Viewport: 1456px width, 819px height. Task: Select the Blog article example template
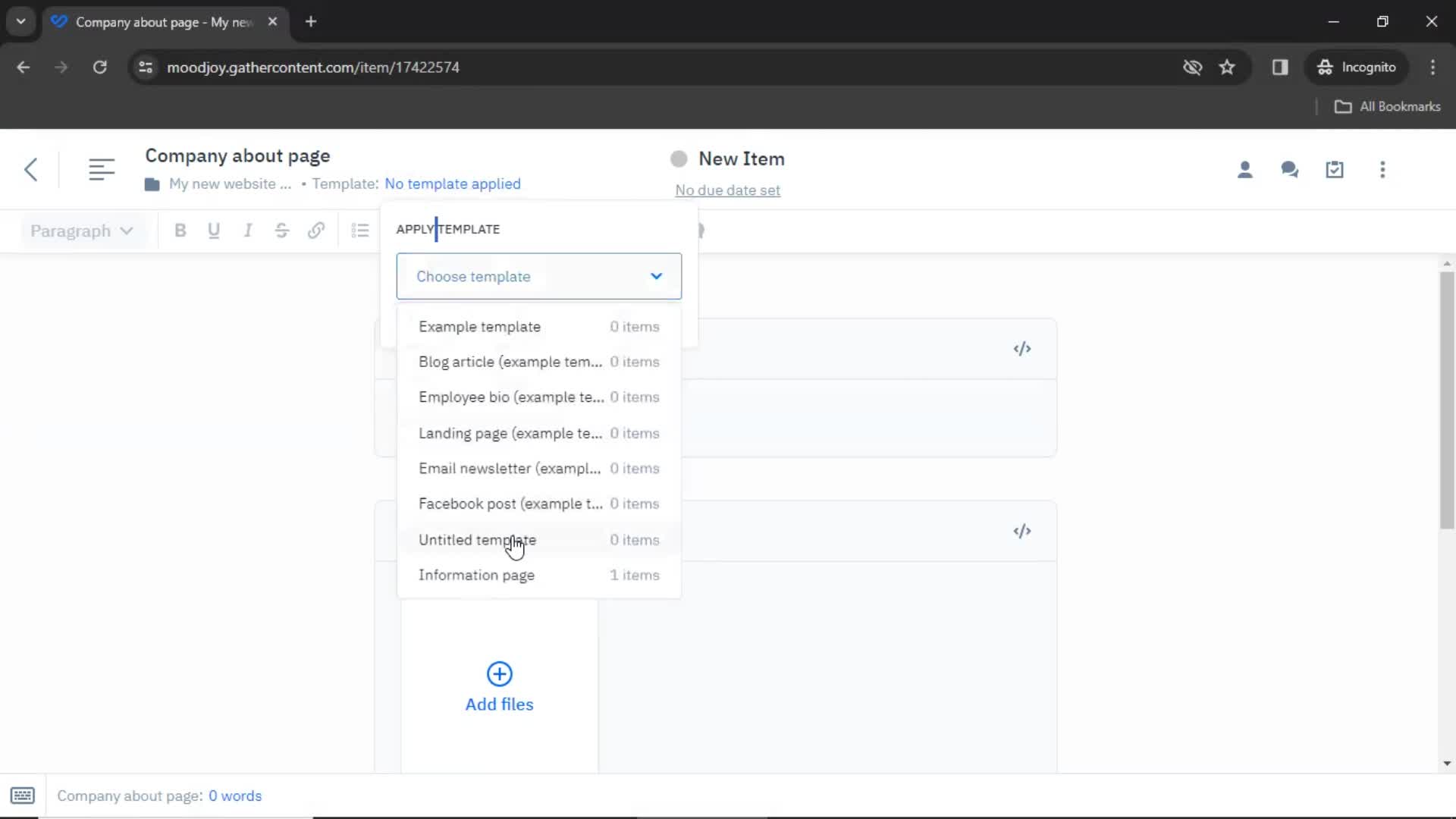click(x=511, y=362)
